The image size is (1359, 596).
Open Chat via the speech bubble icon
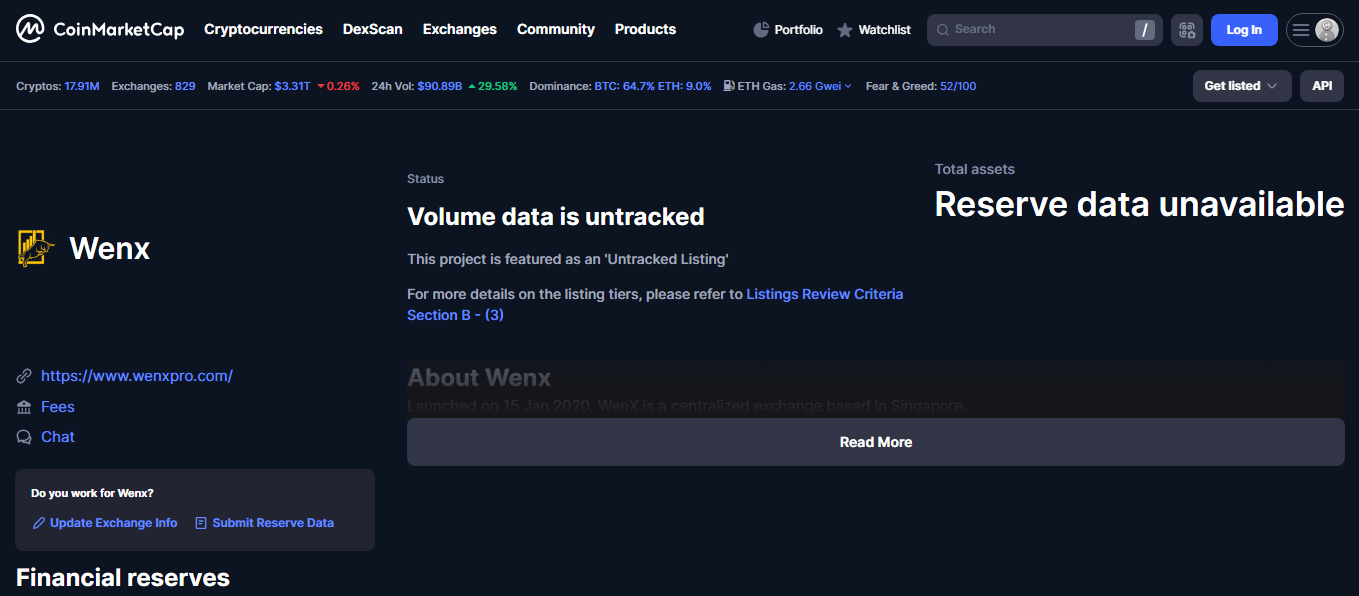pyautogui.click(x=24, y=436)
